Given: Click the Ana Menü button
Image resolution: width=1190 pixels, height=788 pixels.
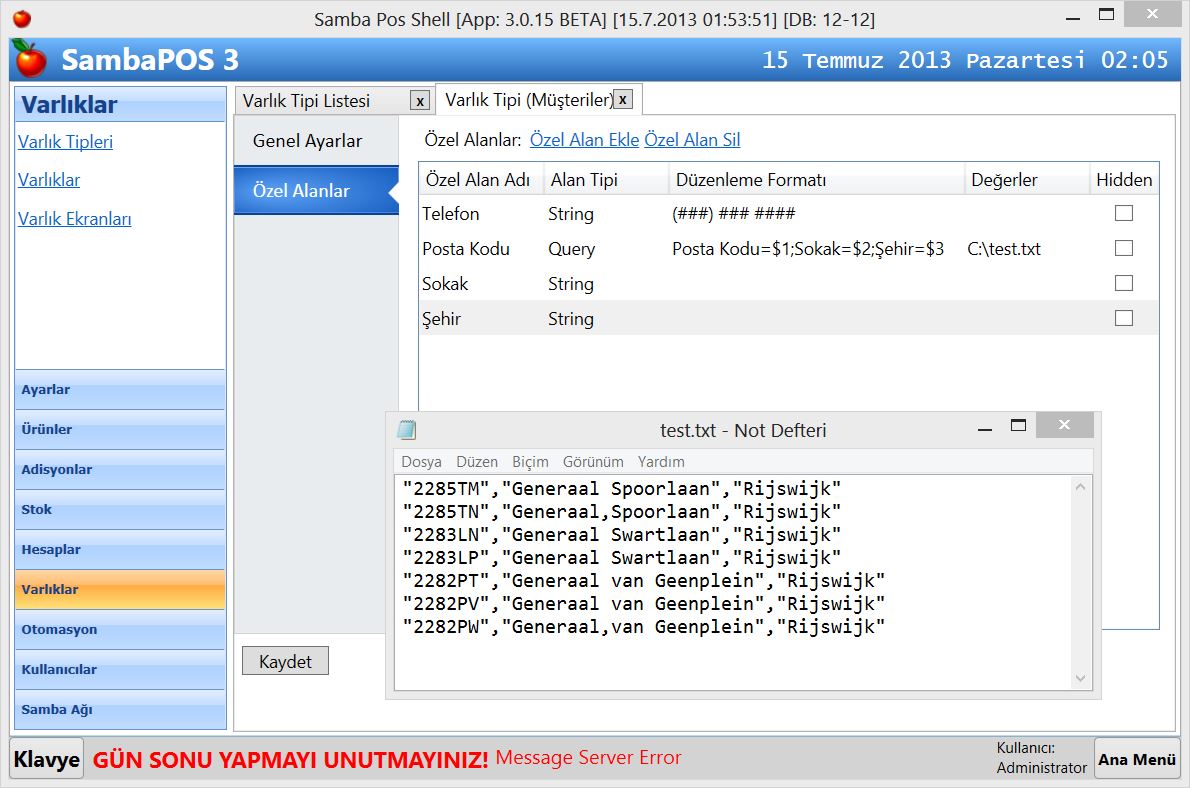Looking at the screenshot, I should coord(1136,759).
